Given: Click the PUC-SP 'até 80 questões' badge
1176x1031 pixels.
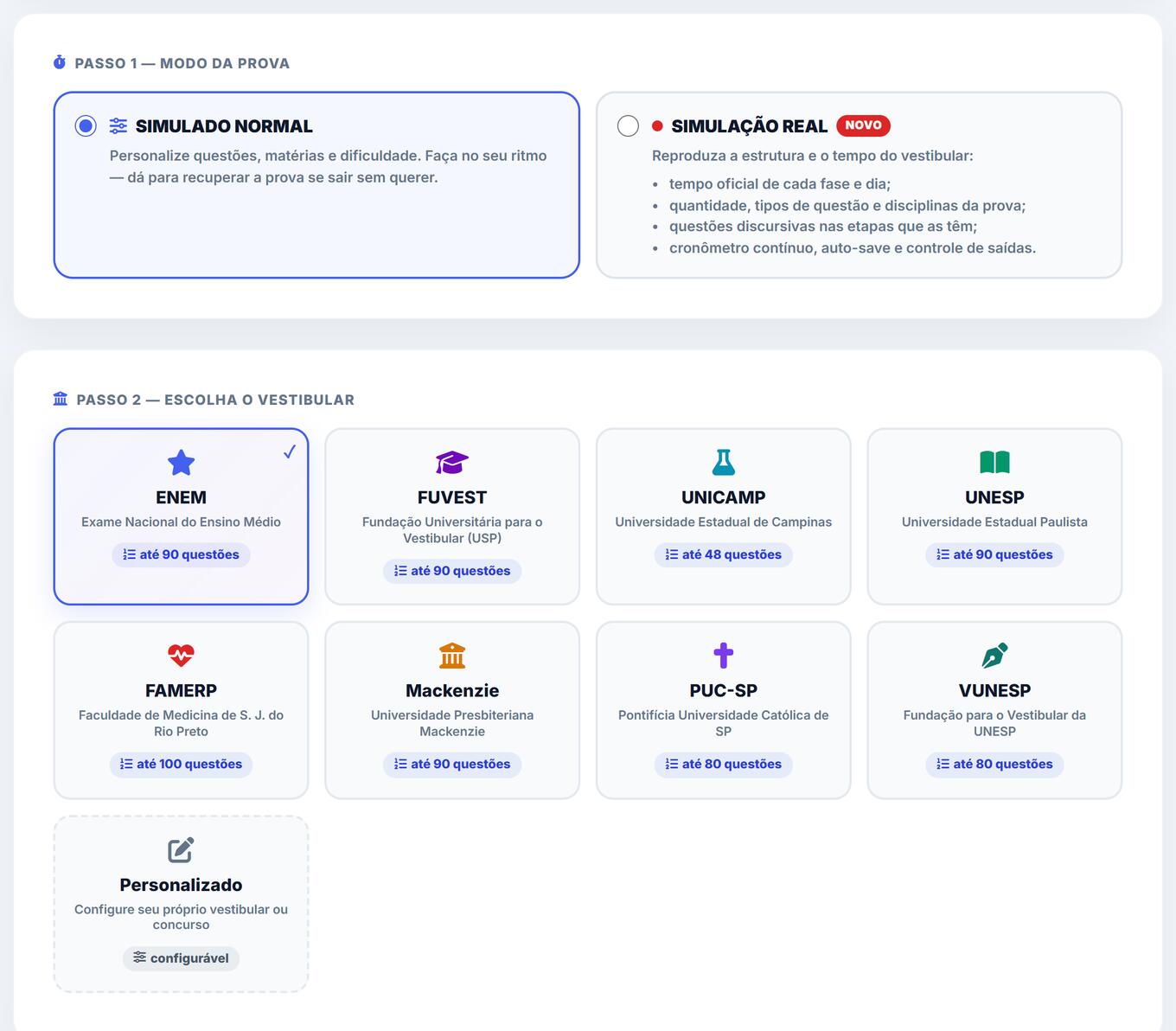Looking at the screenshot, I should point(724,765).
